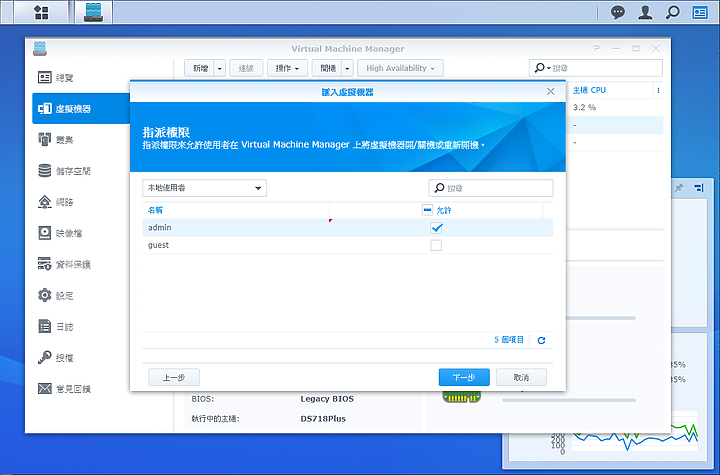Open the High Availability dropdown
The width and height of the screenshot is (720, 475).
[x=400, y=68]
